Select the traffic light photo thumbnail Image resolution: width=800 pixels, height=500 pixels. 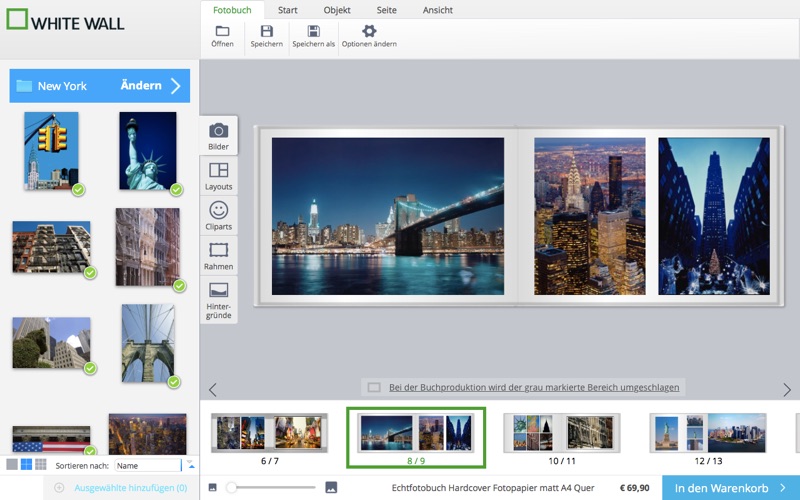(51, 151)
